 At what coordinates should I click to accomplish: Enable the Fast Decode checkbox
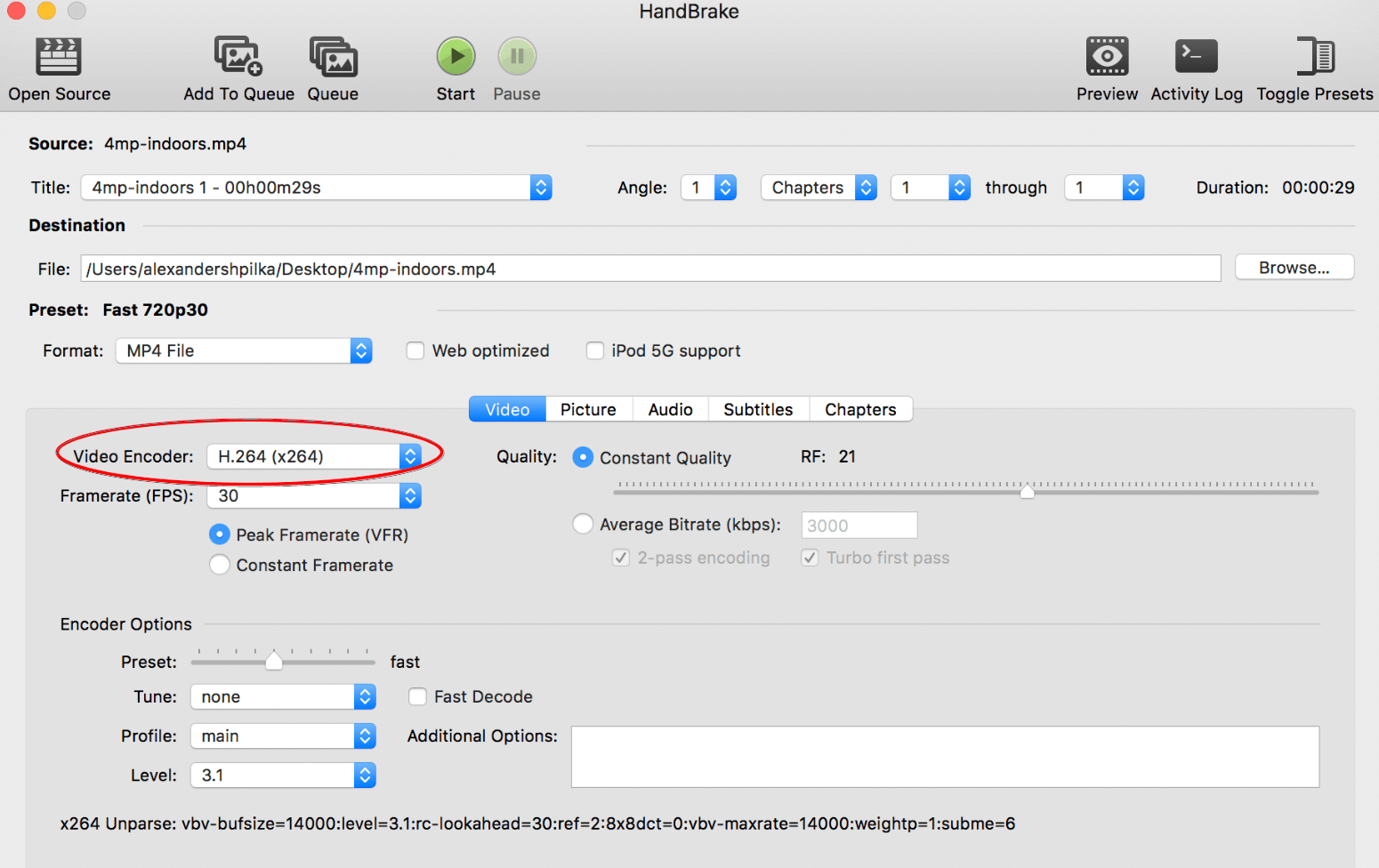point(417,696)
